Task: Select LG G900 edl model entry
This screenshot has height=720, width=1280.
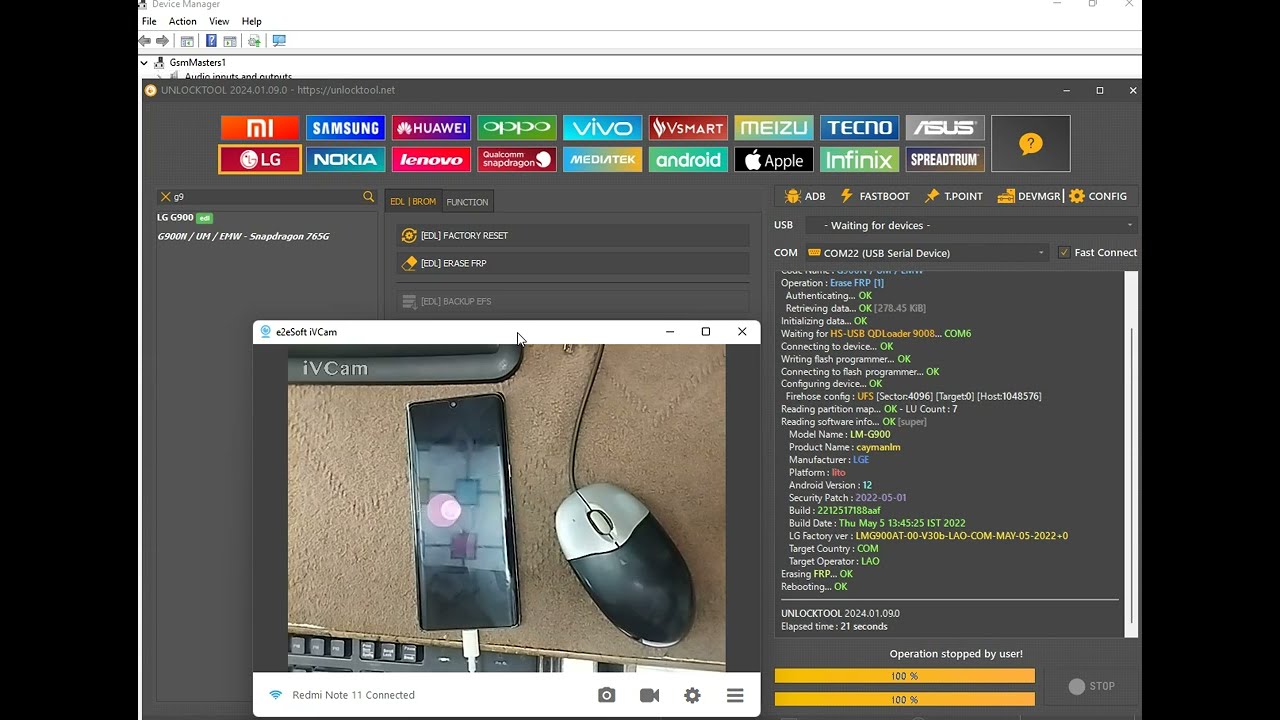Action: pos(185,217)
